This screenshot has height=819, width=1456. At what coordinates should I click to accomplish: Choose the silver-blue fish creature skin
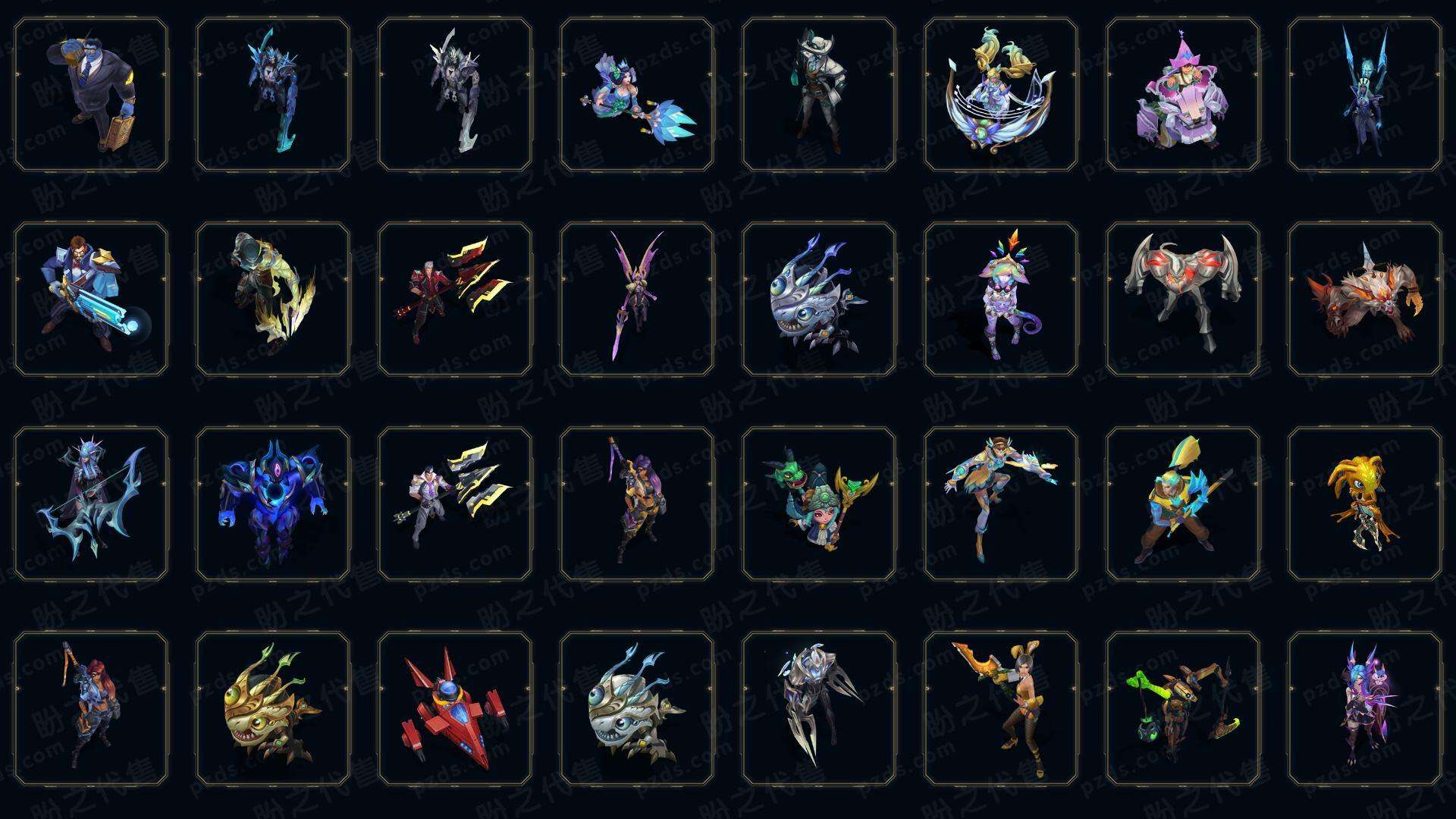(819, 299)
